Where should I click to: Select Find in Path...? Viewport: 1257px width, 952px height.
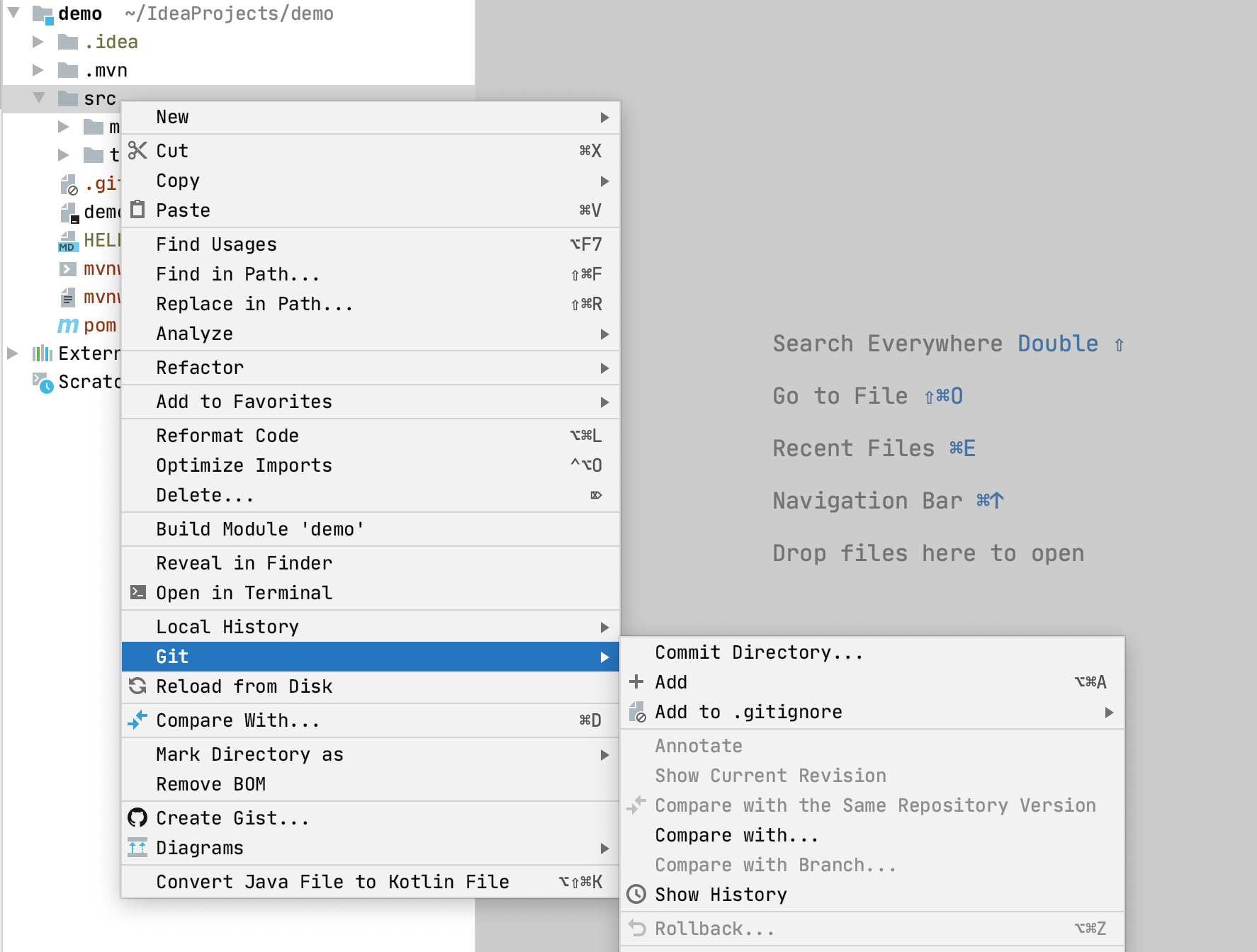[x=371, y=273]
